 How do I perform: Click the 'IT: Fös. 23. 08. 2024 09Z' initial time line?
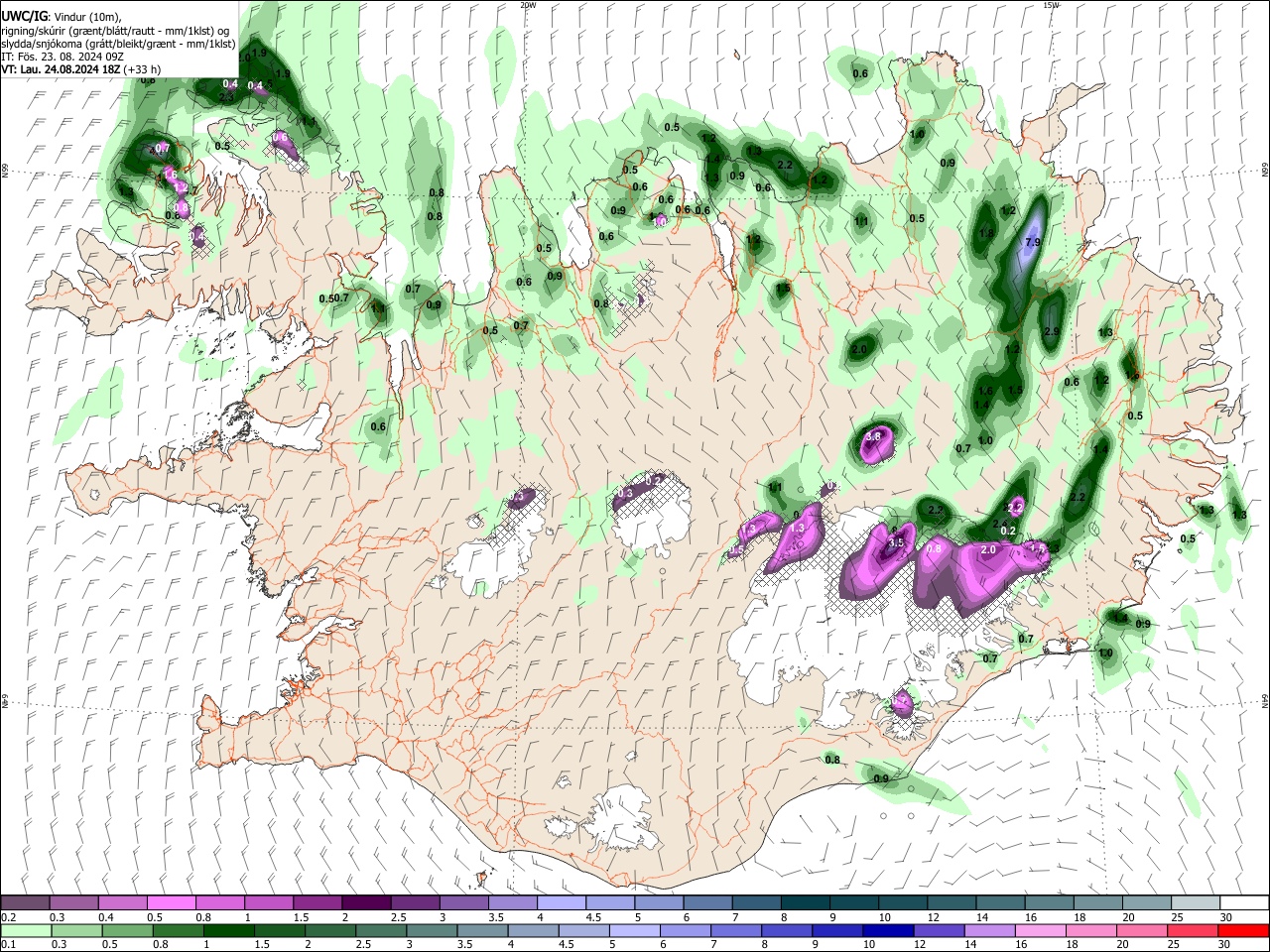(62, 57)
